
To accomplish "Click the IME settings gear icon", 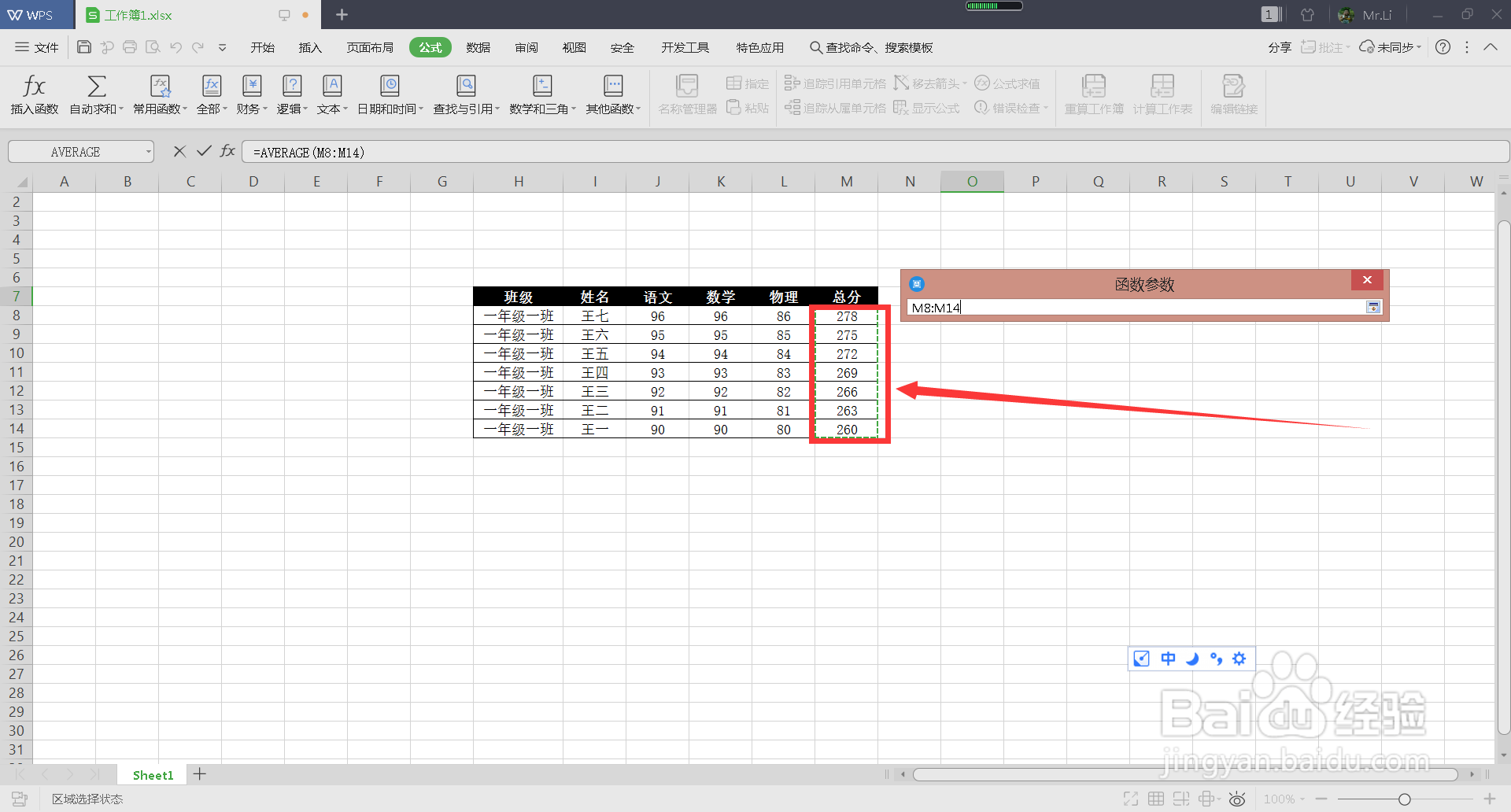I will coord(1239,659).
